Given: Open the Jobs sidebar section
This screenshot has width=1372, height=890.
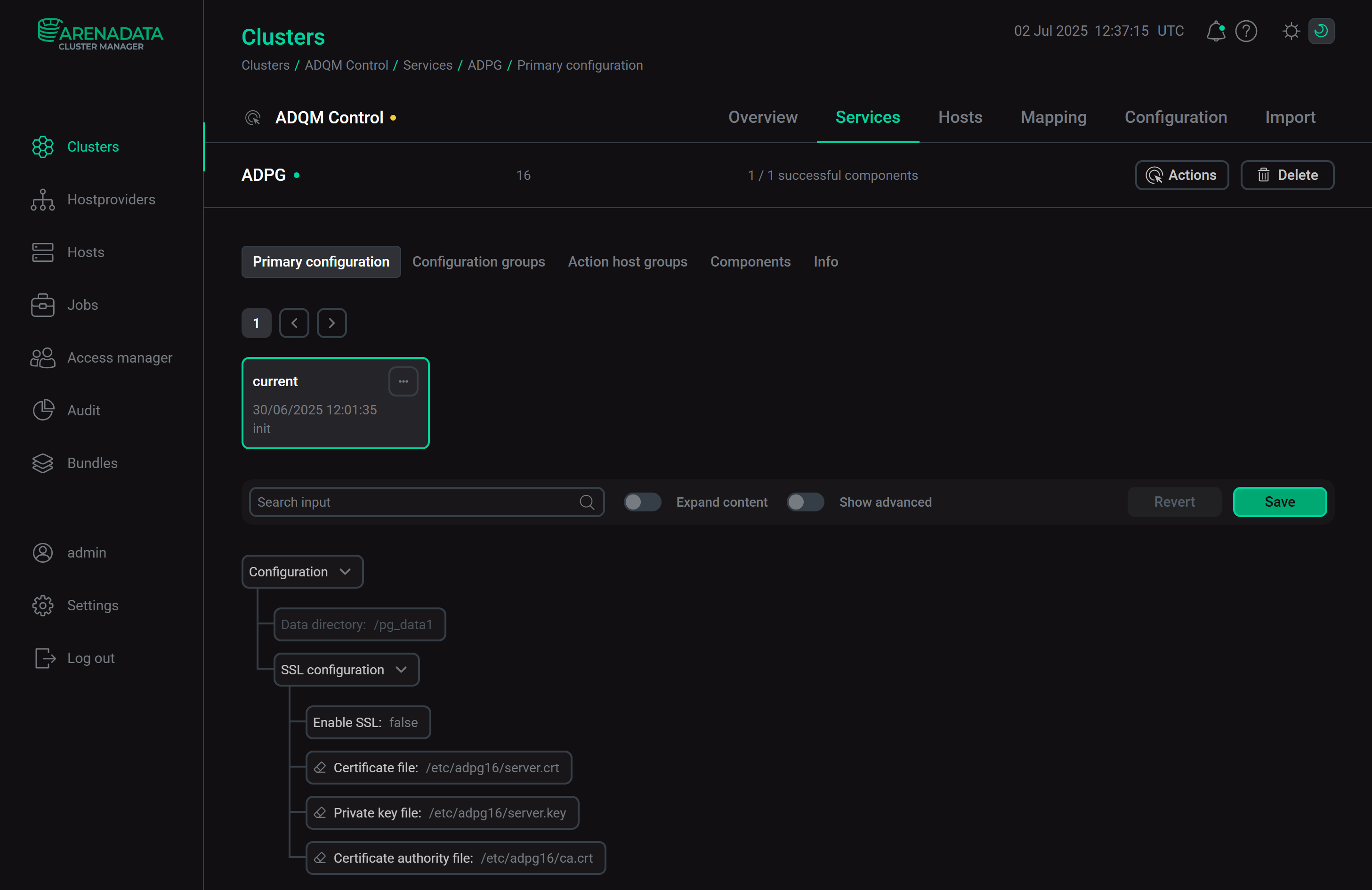Looking at the screenshot, I should [82, 305].
